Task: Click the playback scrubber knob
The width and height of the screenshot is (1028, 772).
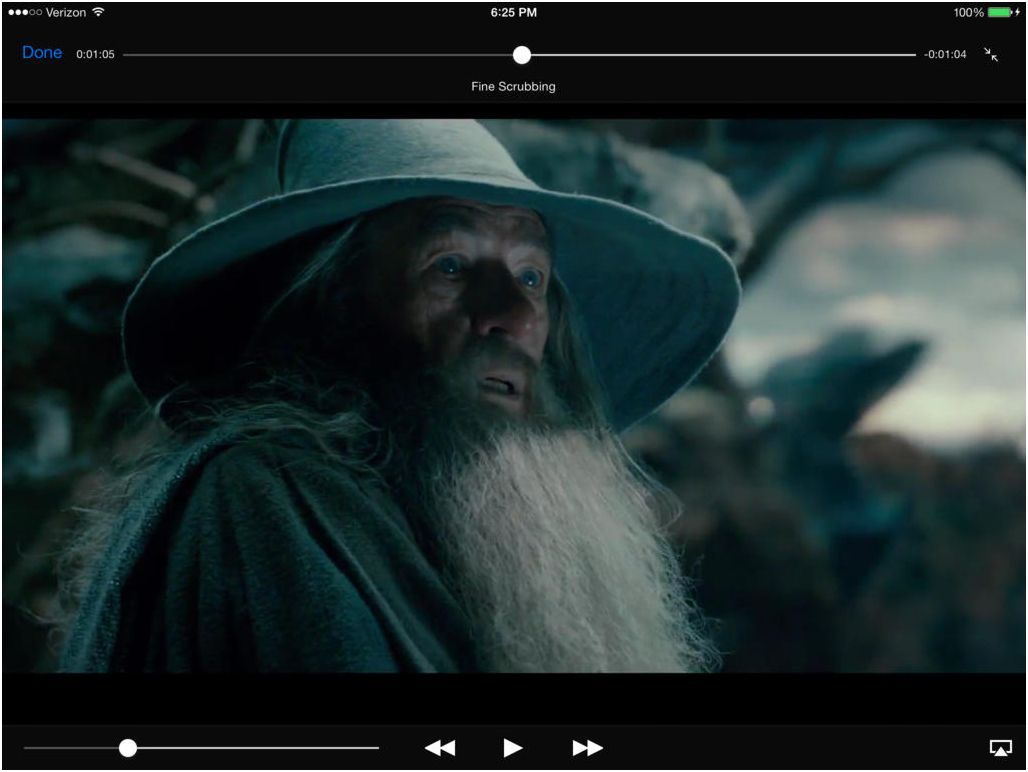Action: (x=522, y=55)
